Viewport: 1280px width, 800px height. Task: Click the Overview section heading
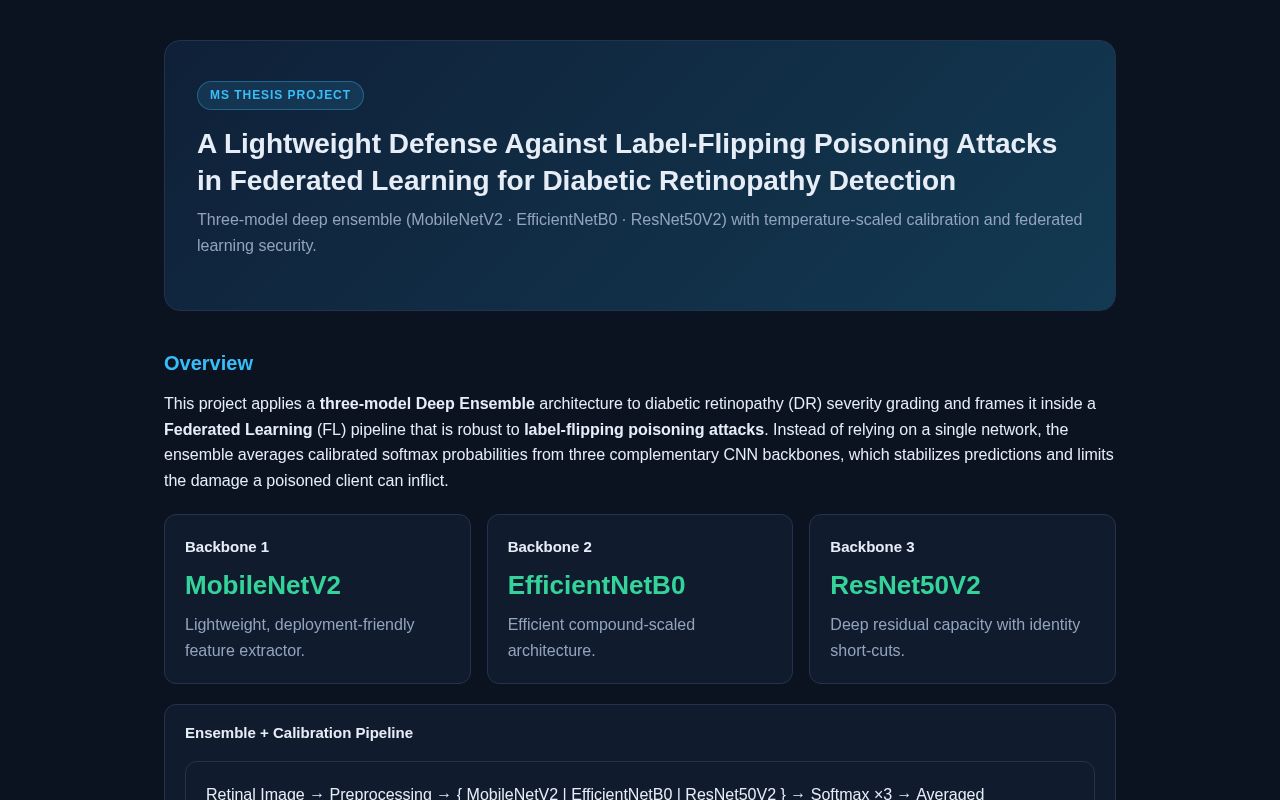[x=208, y=363]
